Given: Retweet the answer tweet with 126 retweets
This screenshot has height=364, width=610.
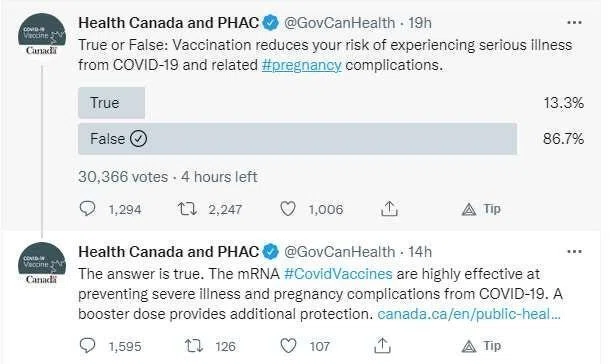Looking at the screenshot, I should click(x=193, y=346).
